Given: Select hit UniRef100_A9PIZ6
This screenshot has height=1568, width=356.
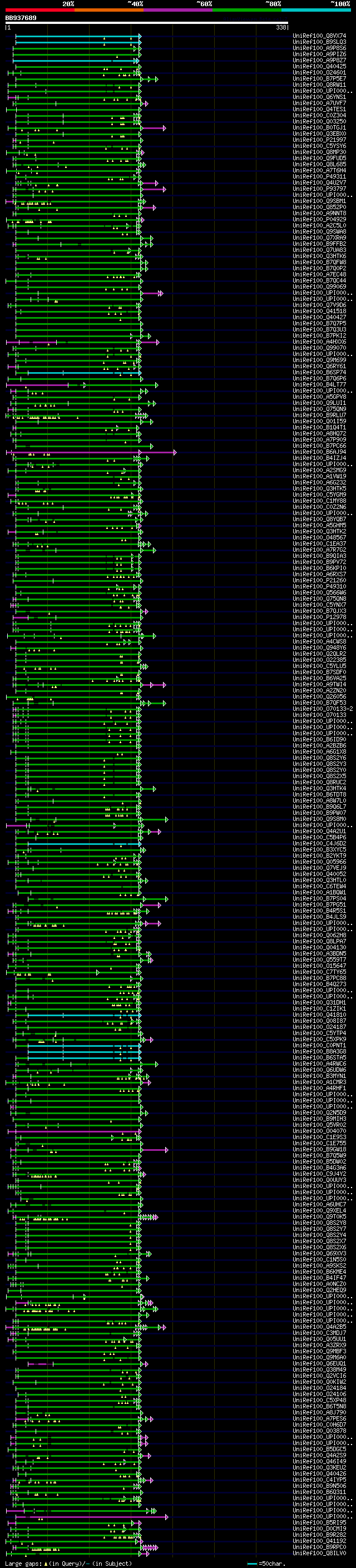Looking at the screenshot, I should [x=319, y=54].
